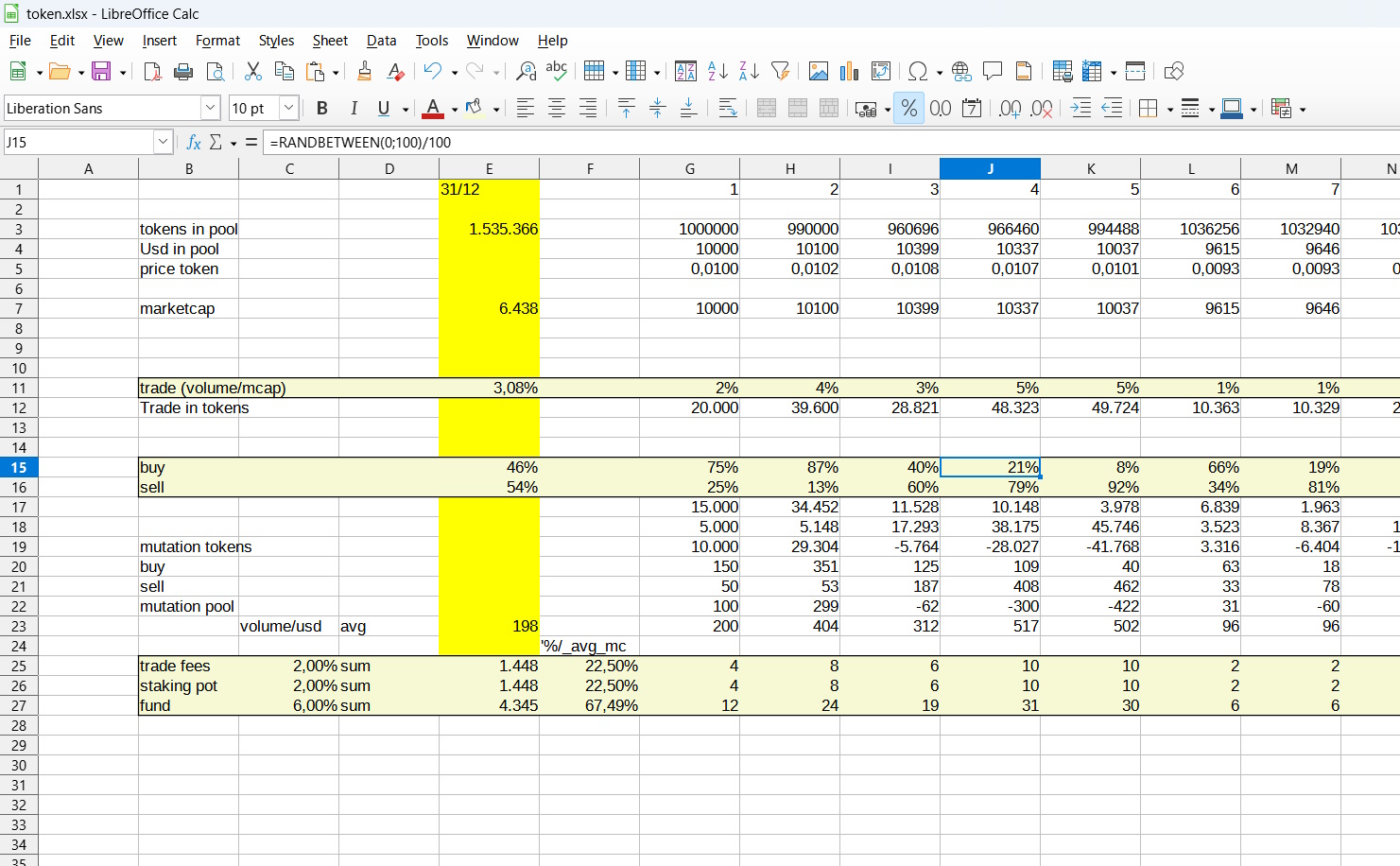
Task: Open the Function Wizard
Action: [194, 142]
